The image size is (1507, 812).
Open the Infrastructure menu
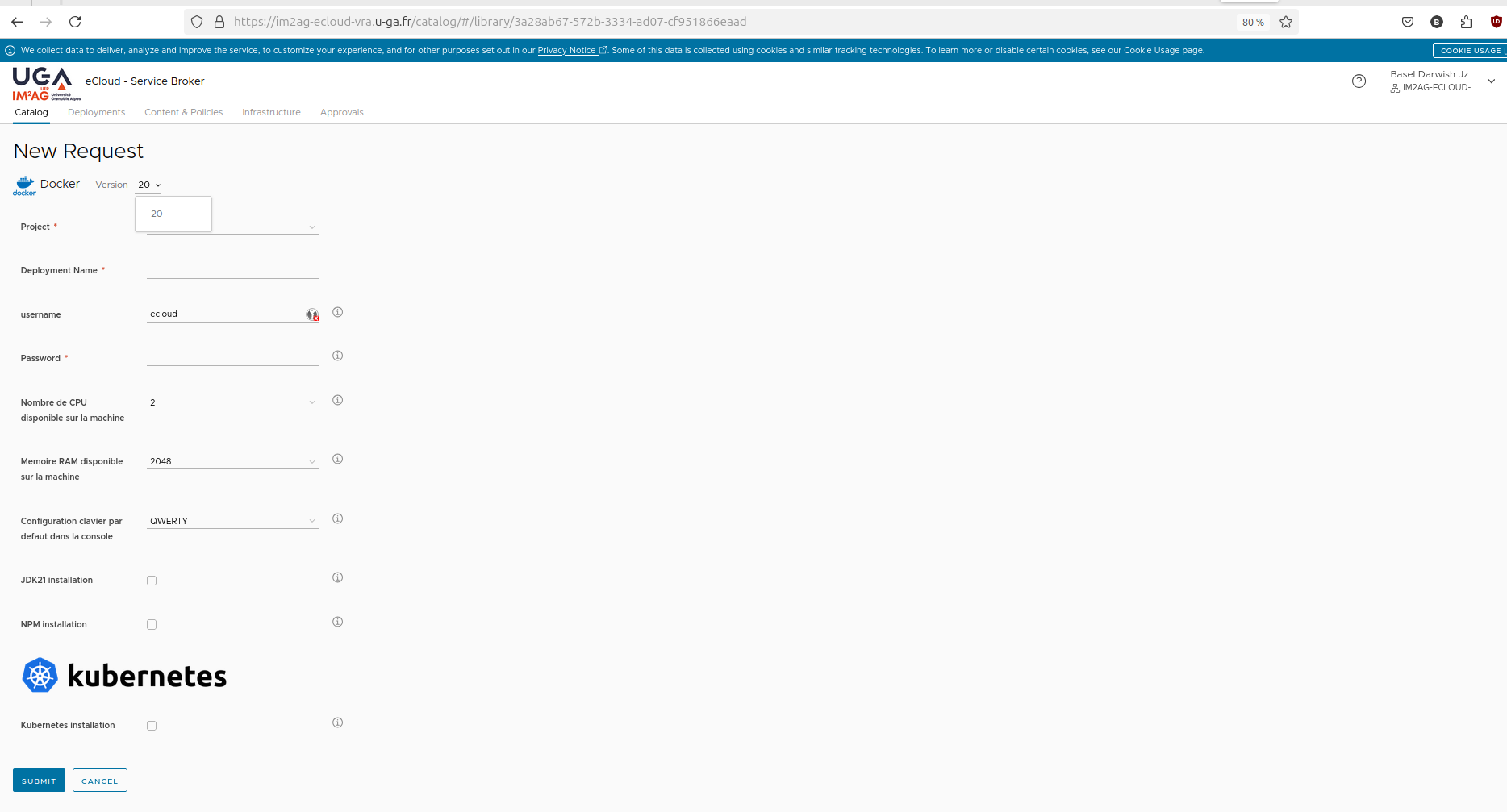[x=271, y=112]
